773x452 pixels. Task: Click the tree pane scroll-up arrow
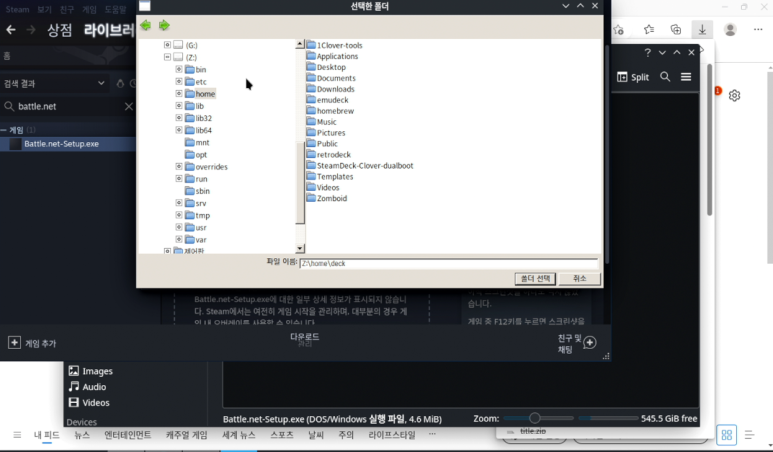pyautogui.click(x=300, y=44)
